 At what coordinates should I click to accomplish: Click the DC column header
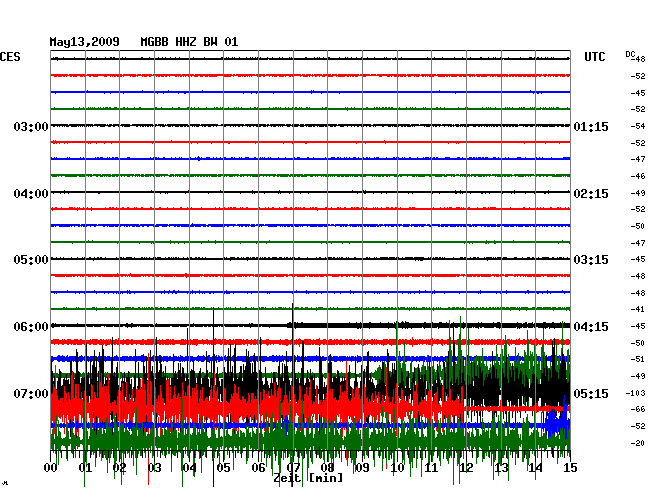pos(630,55)
